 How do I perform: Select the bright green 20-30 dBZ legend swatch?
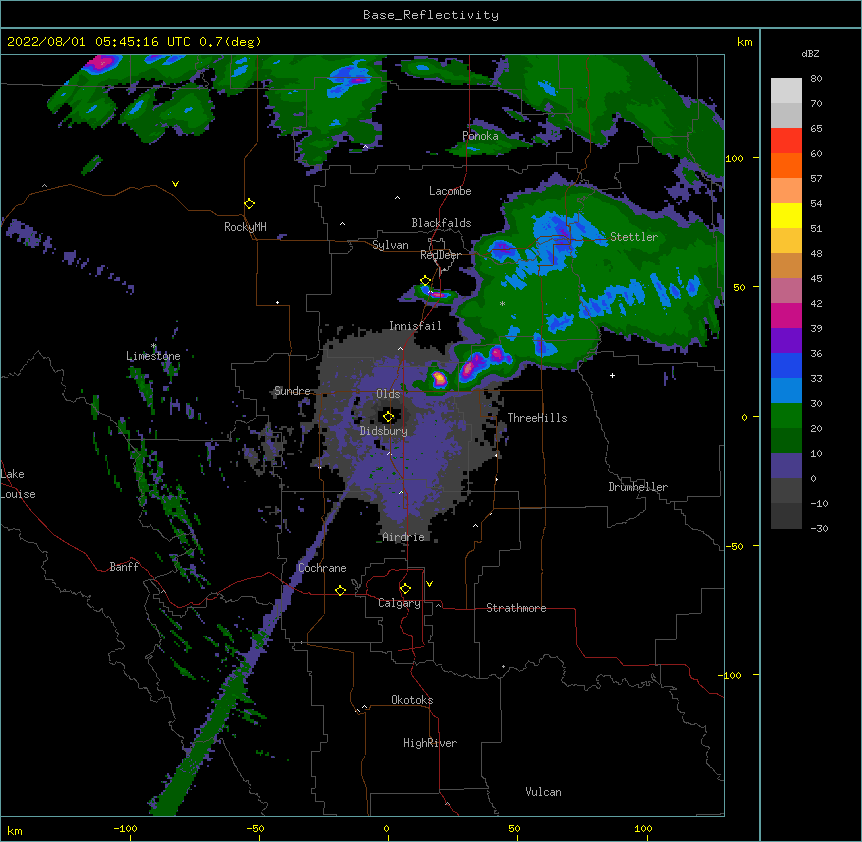point(786,416)
